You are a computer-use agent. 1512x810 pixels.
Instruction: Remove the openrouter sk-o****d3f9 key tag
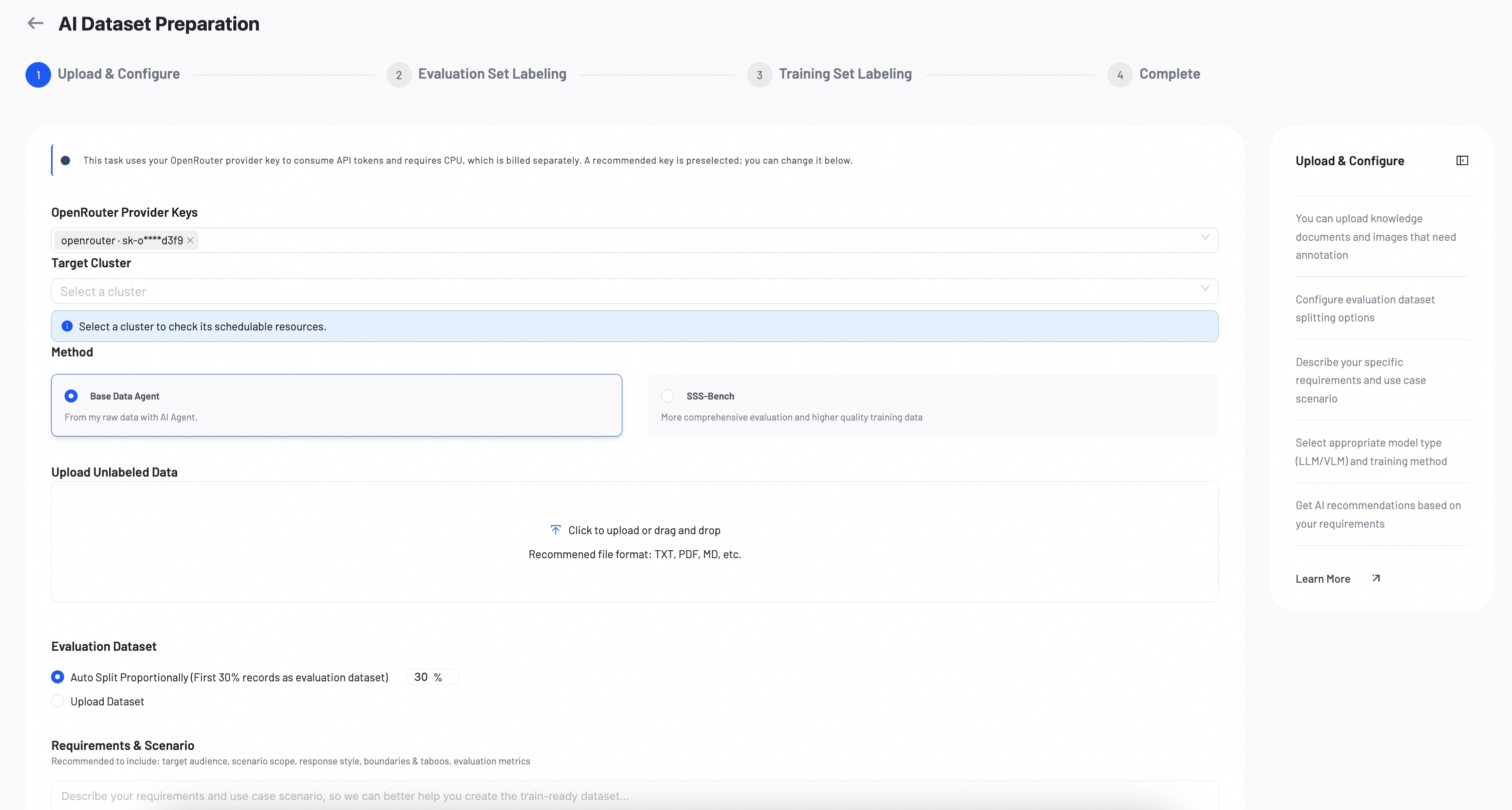[190, 240]
